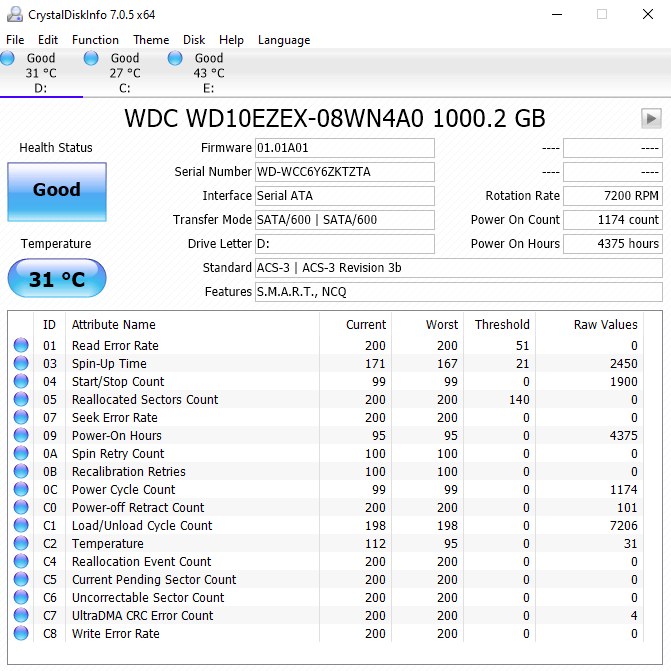The height and width of the screenshot is (671, 671).
Task: Click the CrystalDiskInfo app icon in title bar
Action: pos(15,15)
